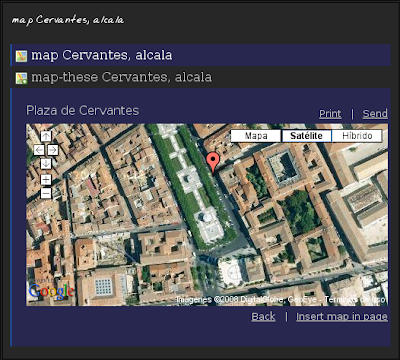This screenshot has height=360, width=400.
Task: Pan the map left with the arrow
Action: pyautogui.click(x=39, y=150)
